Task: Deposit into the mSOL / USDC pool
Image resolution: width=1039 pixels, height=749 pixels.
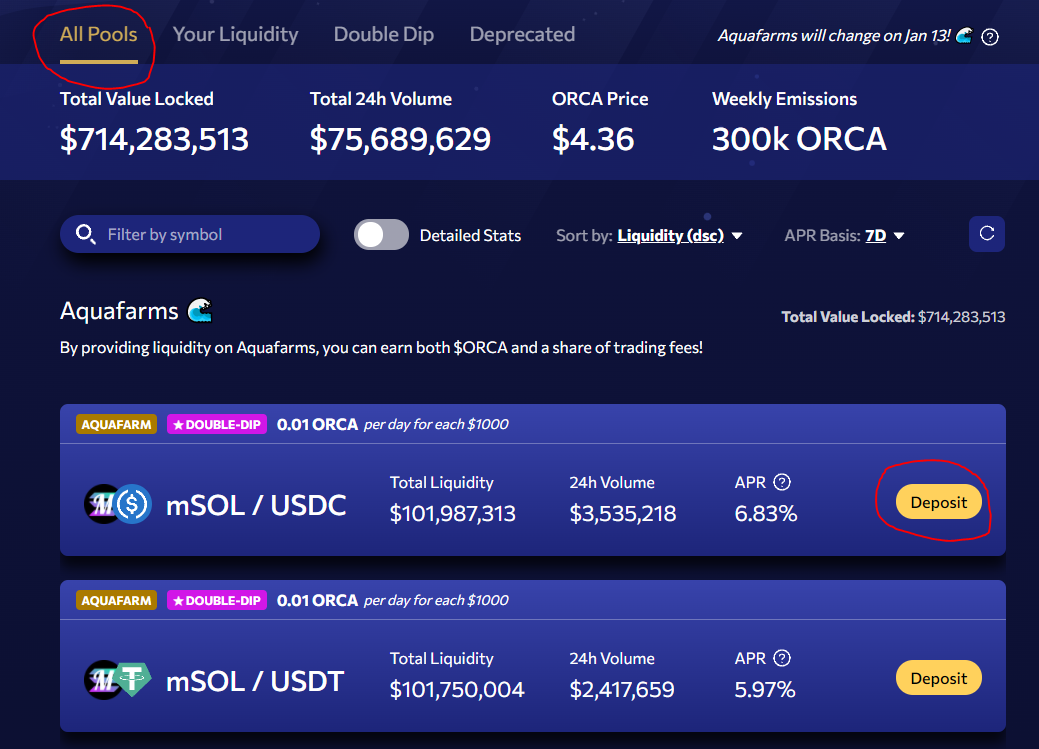Action: (938, 502)
